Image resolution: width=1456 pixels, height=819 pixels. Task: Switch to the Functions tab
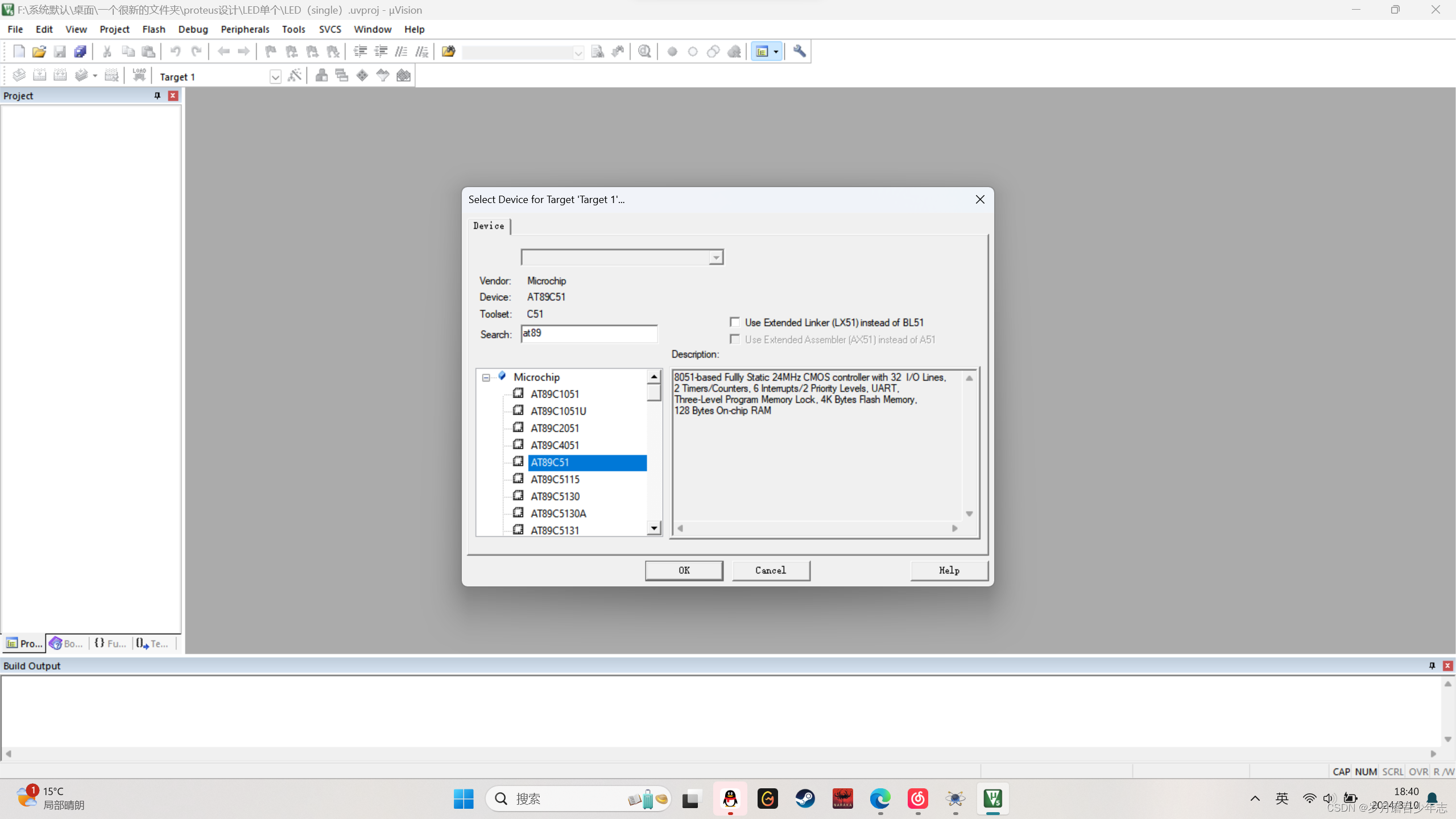pyautogui.click(x=110, y=643)
